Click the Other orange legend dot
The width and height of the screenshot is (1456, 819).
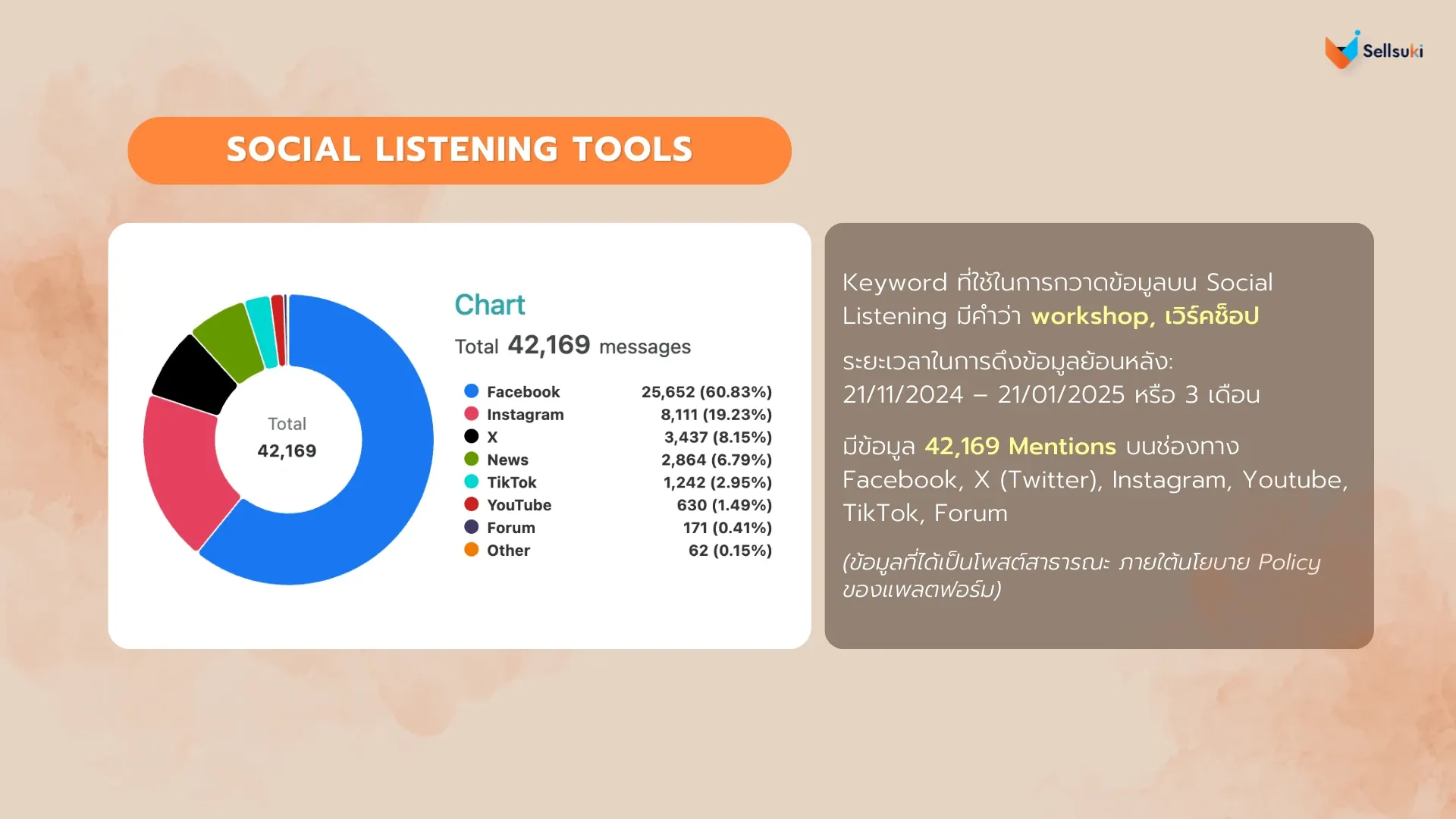pos(471,551)
